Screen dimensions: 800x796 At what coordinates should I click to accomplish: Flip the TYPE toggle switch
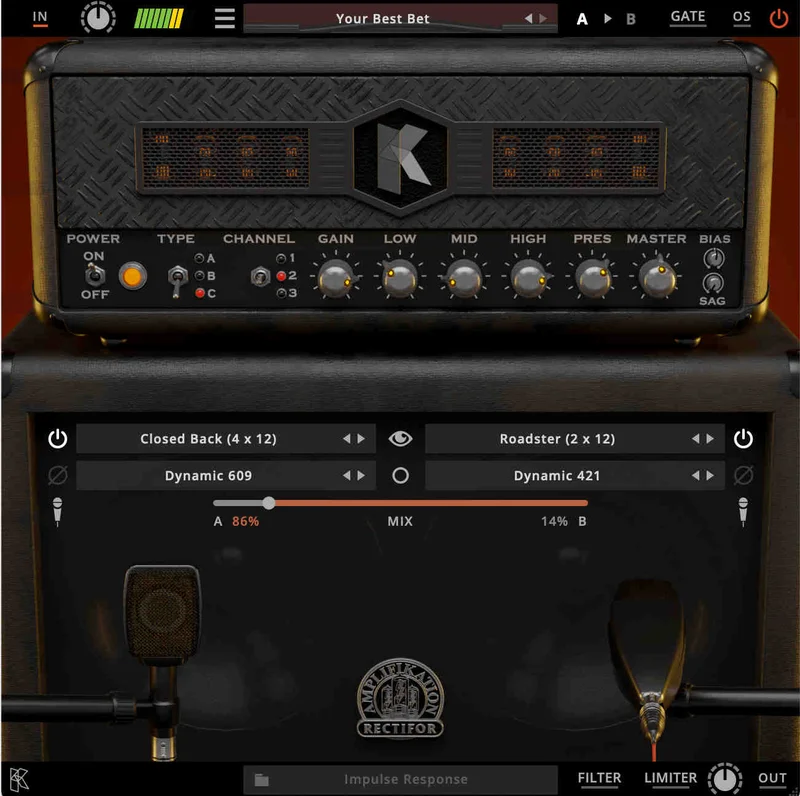(x=177, y=280)
